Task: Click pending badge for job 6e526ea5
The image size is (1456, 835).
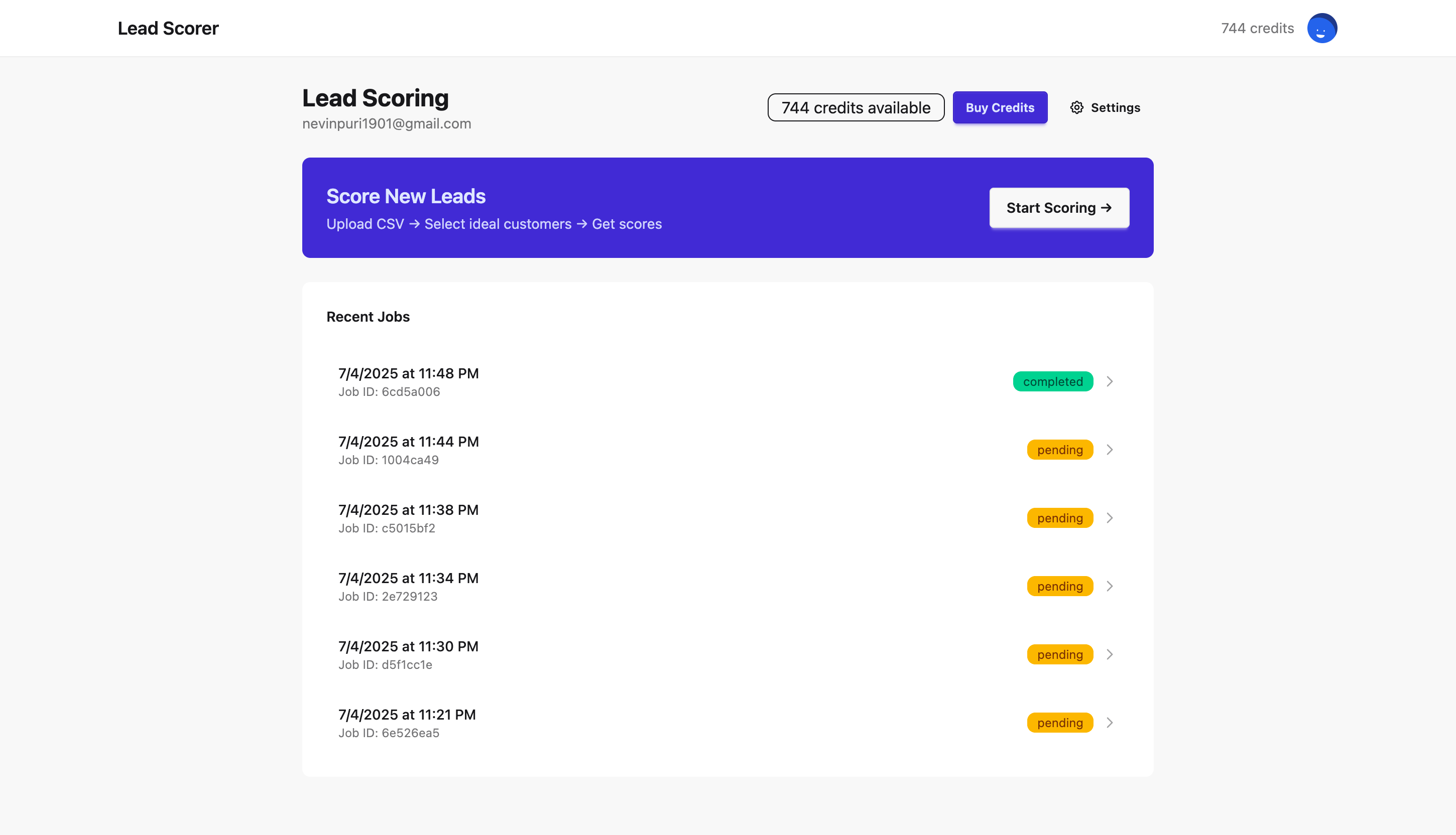Action: [x=1059, y=723]
